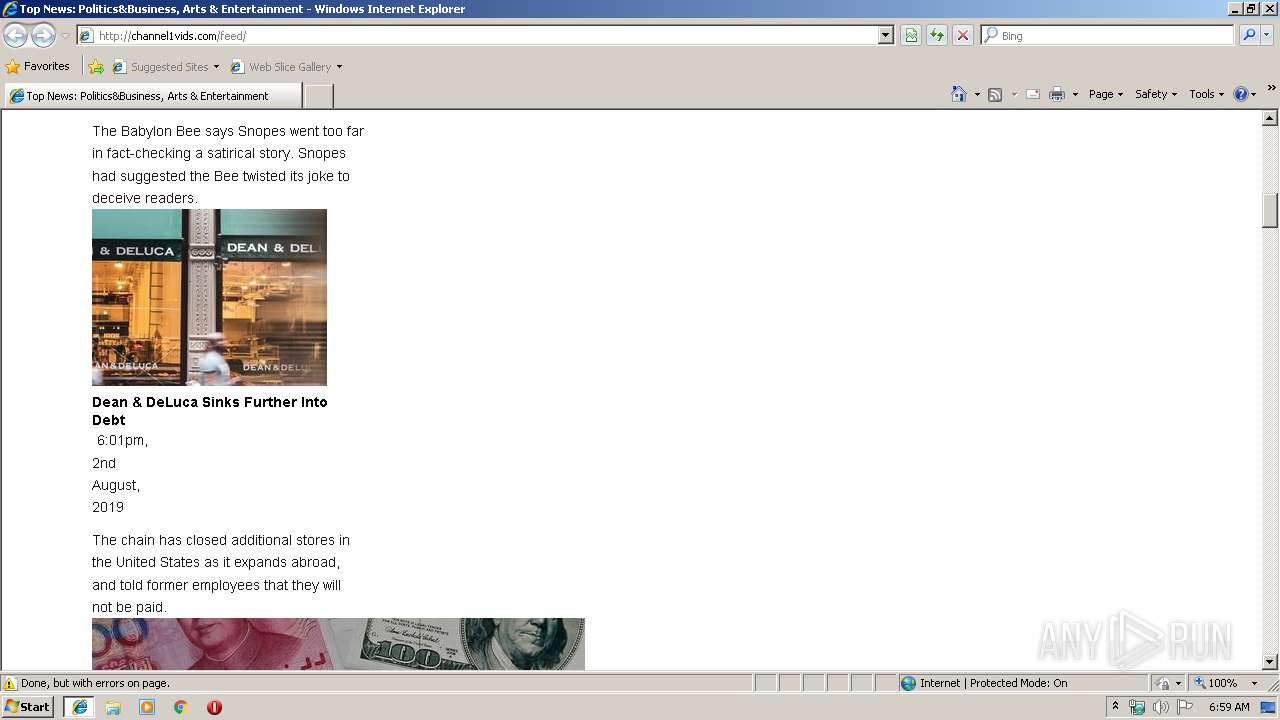Image resolution: width=1280 pixels, height=720 pixels.
Task: Click the RSS feeds icon
Action: [995, 94]
